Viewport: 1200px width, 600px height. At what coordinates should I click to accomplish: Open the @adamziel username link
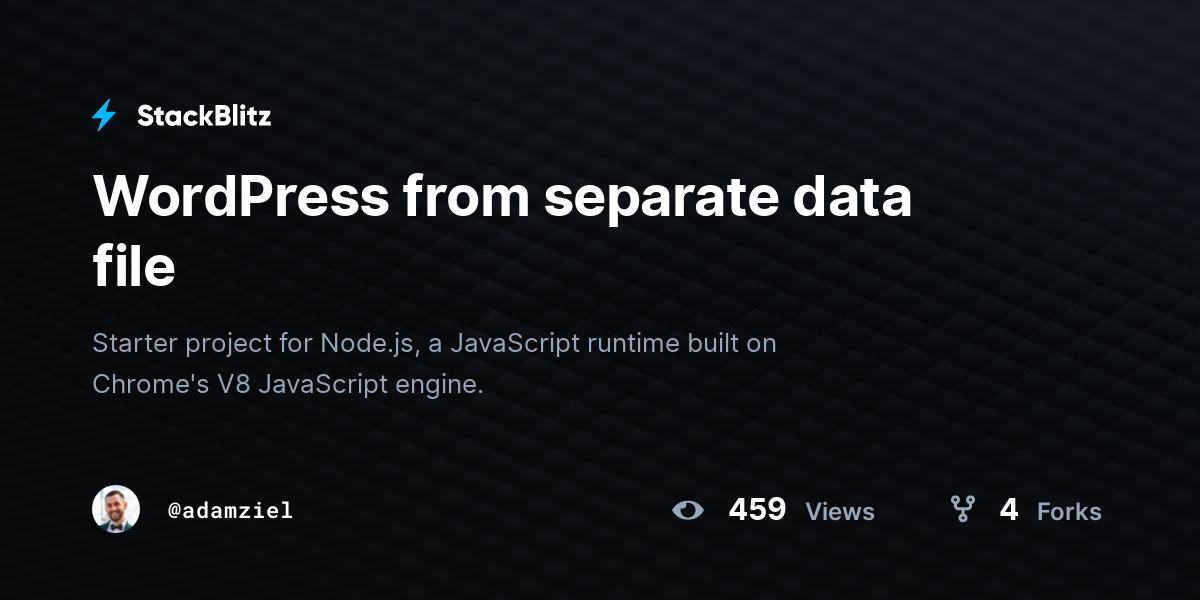(x=231, y=511)
